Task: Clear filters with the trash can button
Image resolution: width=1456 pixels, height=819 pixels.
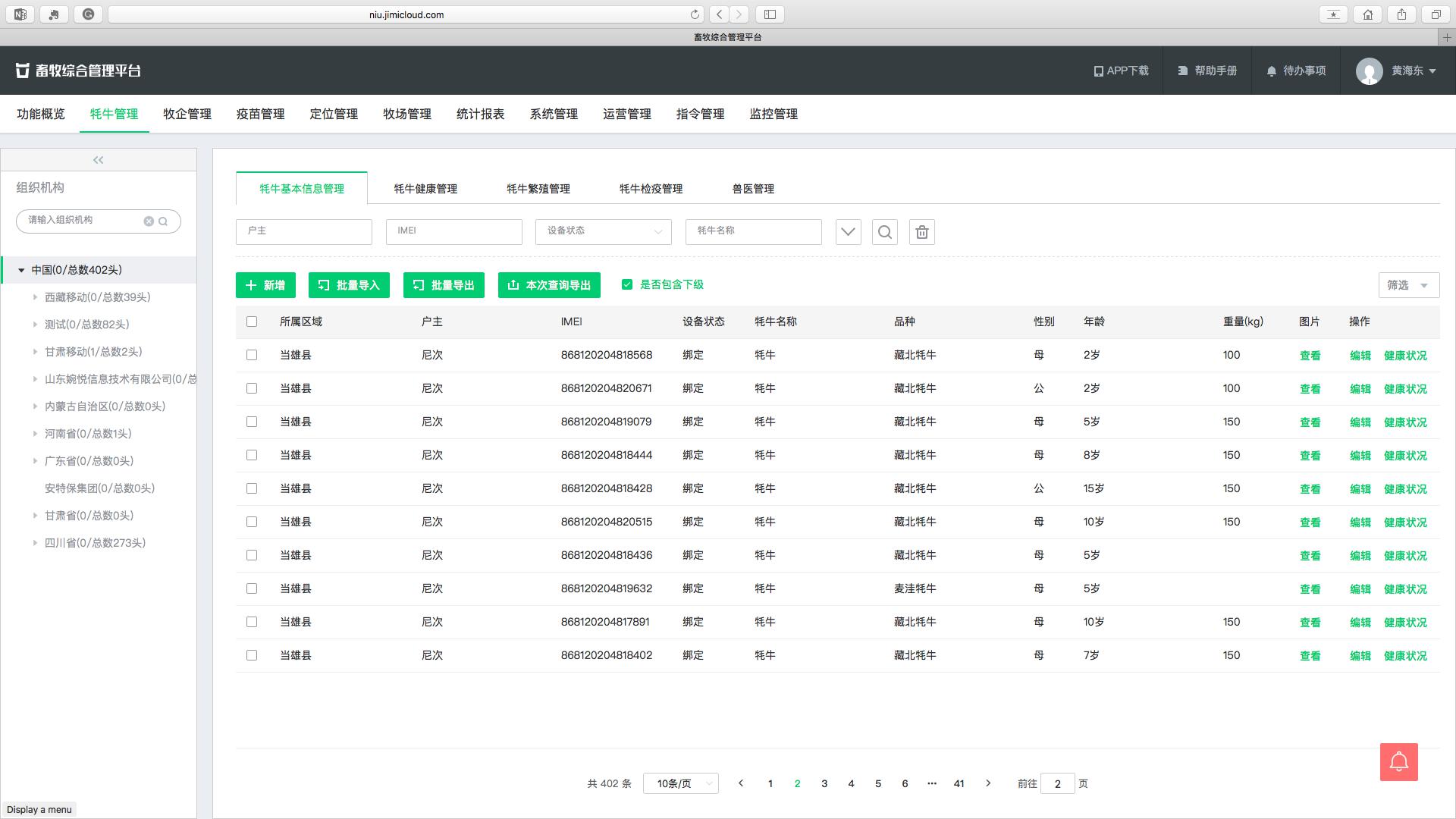Action: point(922,232)
